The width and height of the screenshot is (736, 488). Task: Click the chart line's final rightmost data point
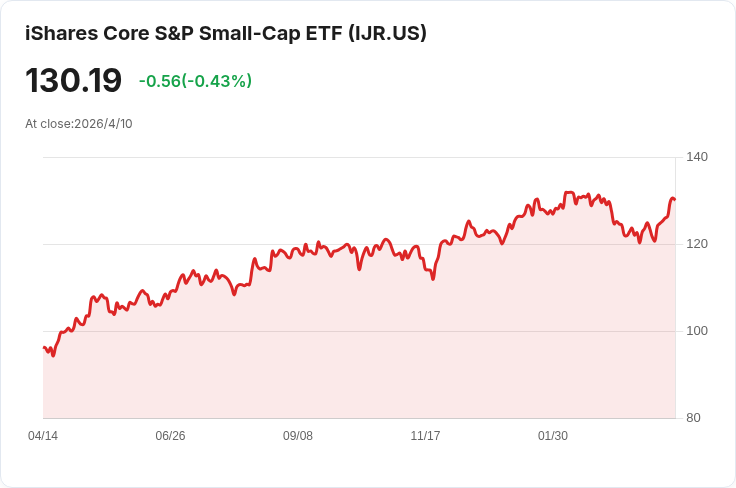coord(675,199)
